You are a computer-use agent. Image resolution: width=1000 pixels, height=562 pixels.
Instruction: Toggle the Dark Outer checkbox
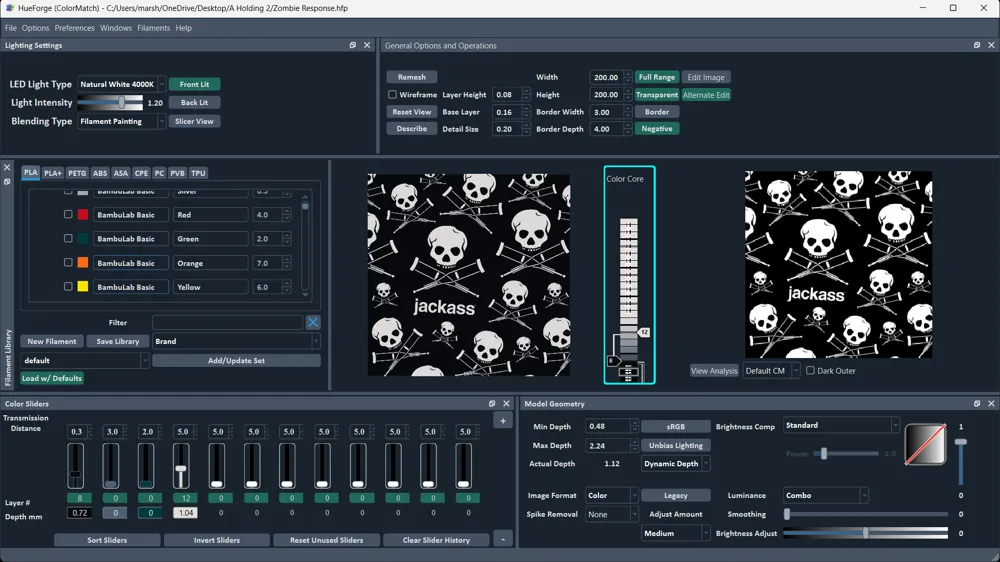(811, 370)
